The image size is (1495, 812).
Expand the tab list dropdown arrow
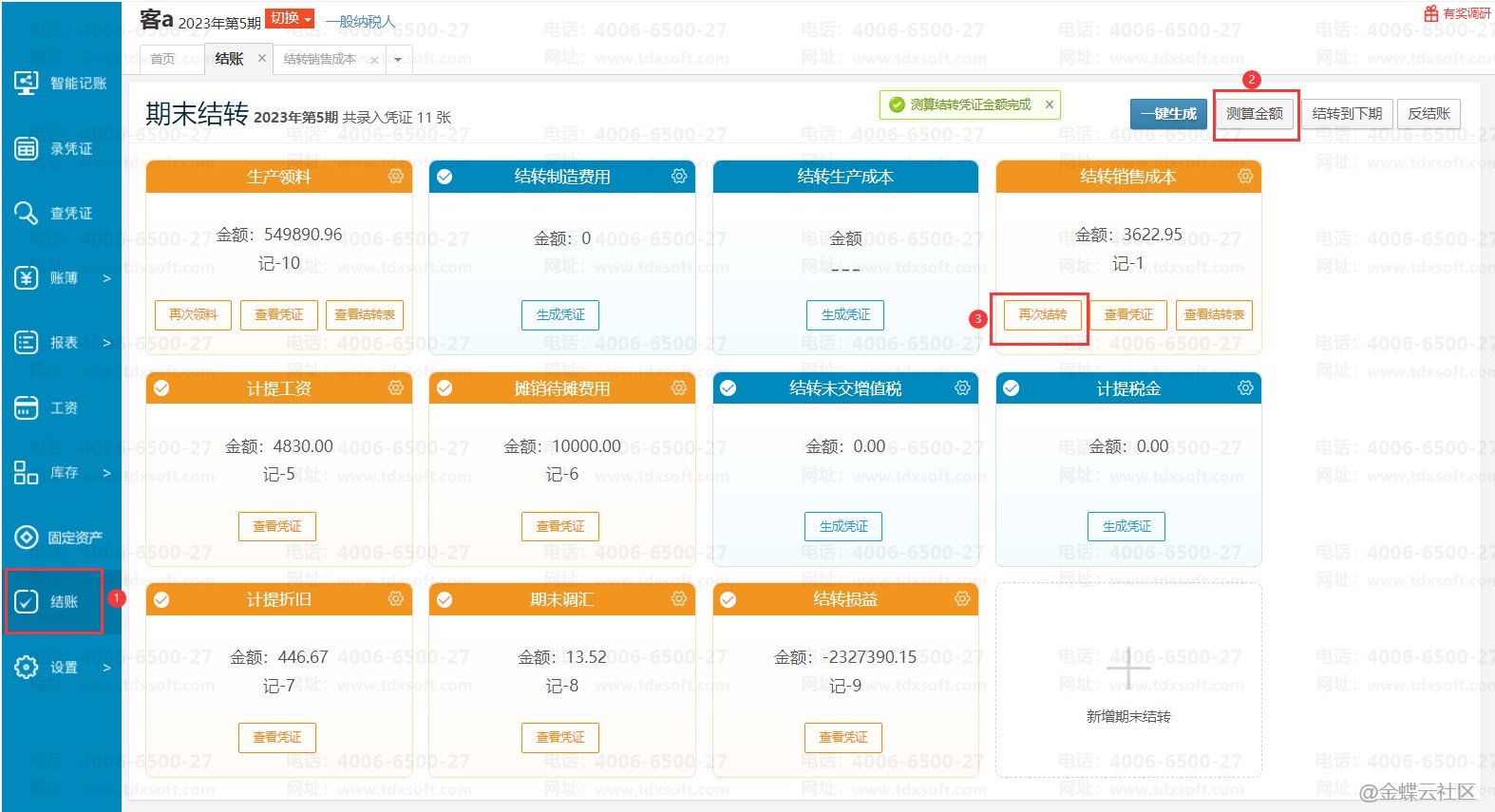tap(398, 59)
